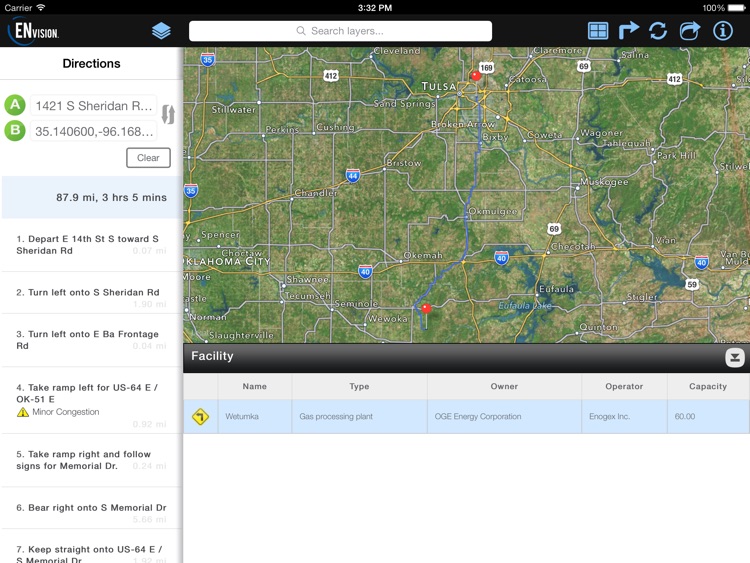This screenshot has width=750, height=563.
Task: Tap the directions turn-arrow icon
Action: 629,30
